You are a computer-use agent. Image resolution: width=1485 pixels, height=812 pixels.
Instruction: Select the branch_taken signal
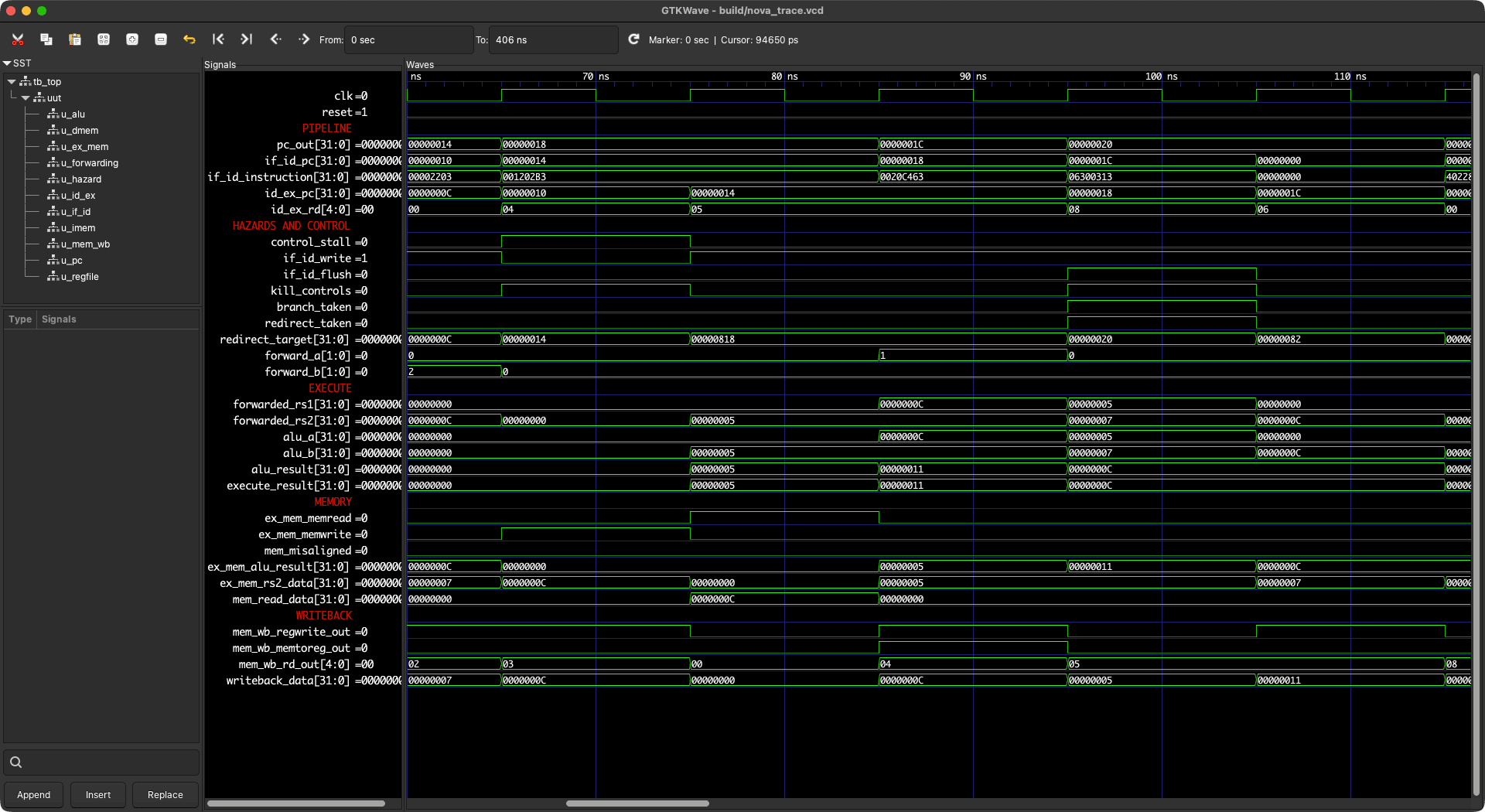point(314,307)
